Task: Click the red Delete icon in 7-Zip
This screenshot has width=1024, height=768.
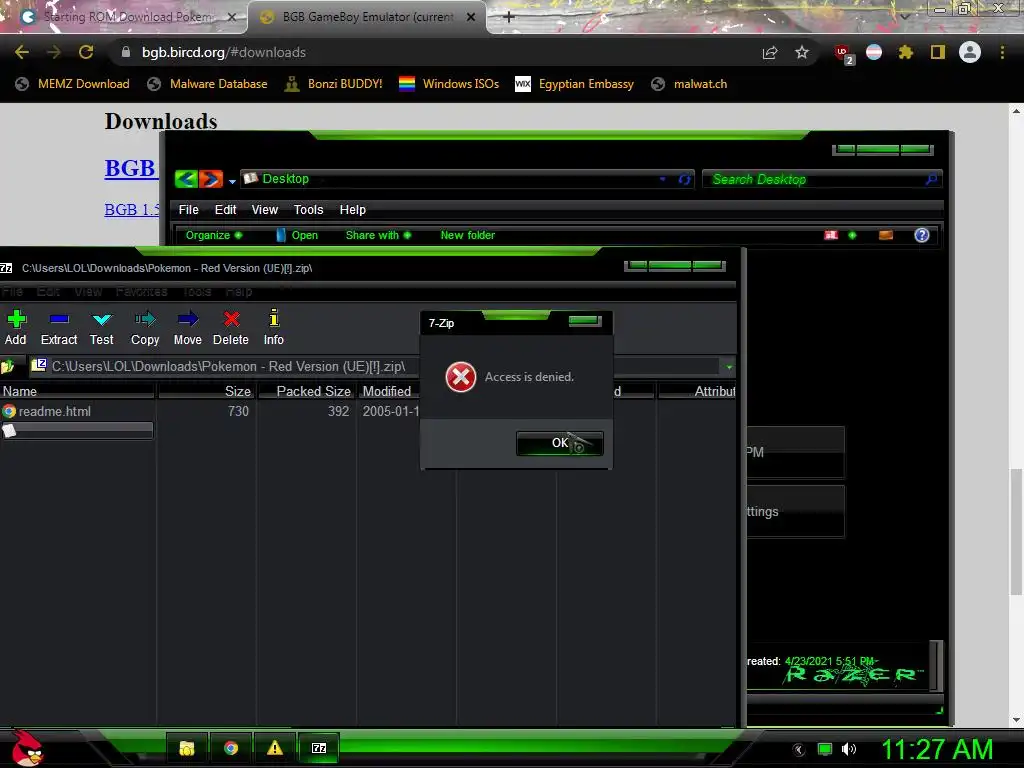Action: (231, 328)
